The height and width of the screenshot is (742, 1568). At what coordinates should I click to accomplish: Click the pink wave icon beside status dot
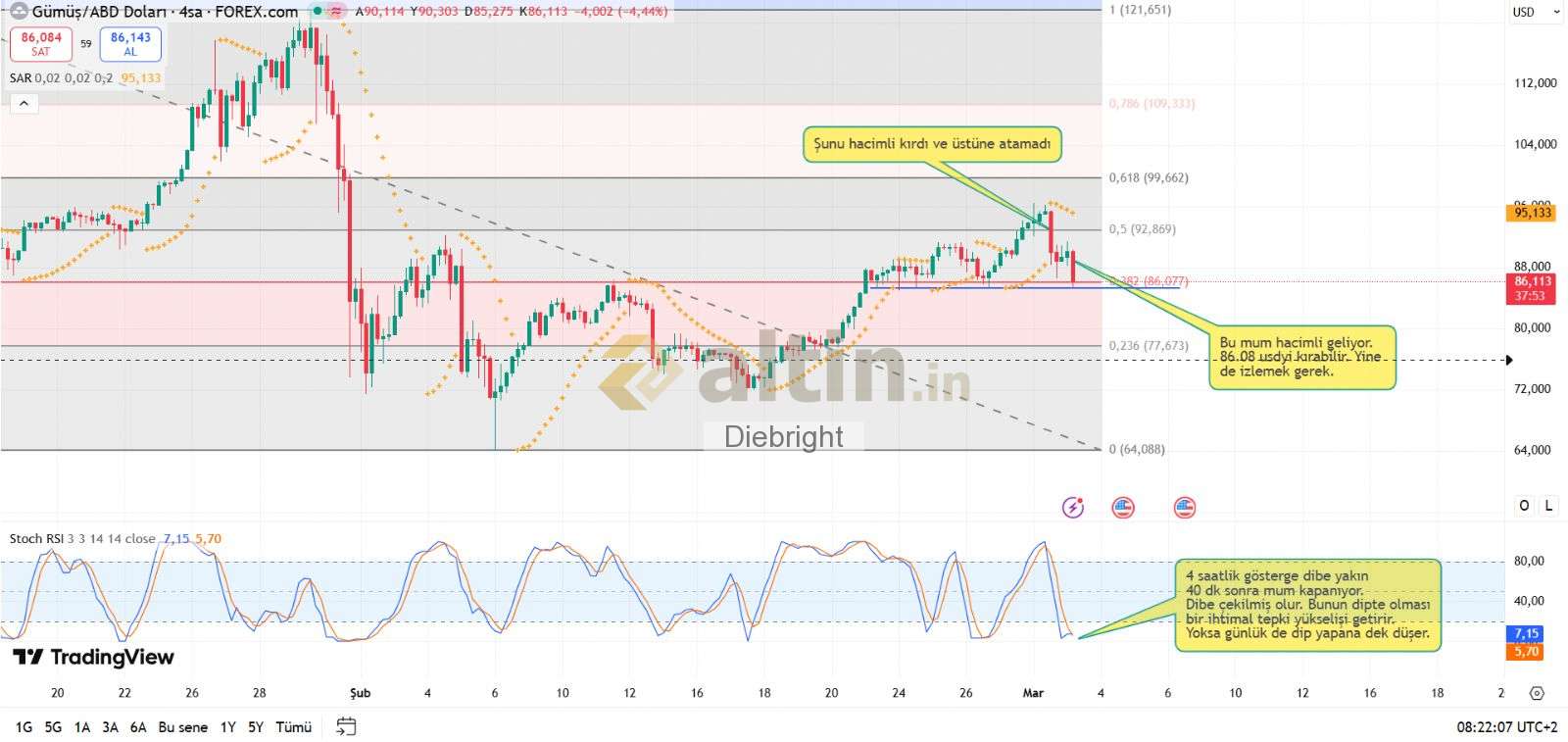point(336,12)
